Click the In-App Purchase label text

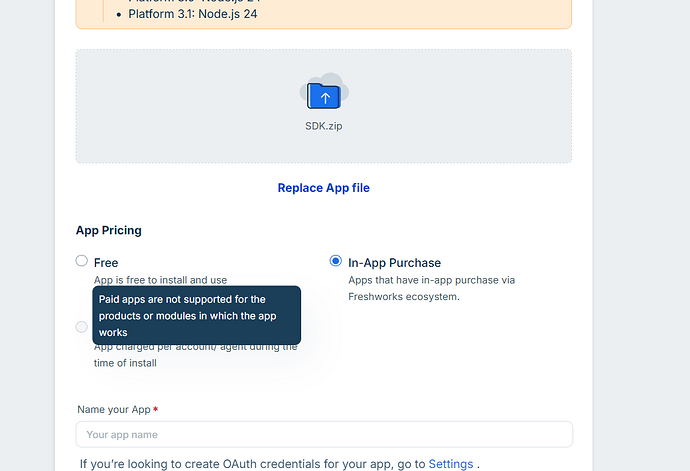coord(395,263)
